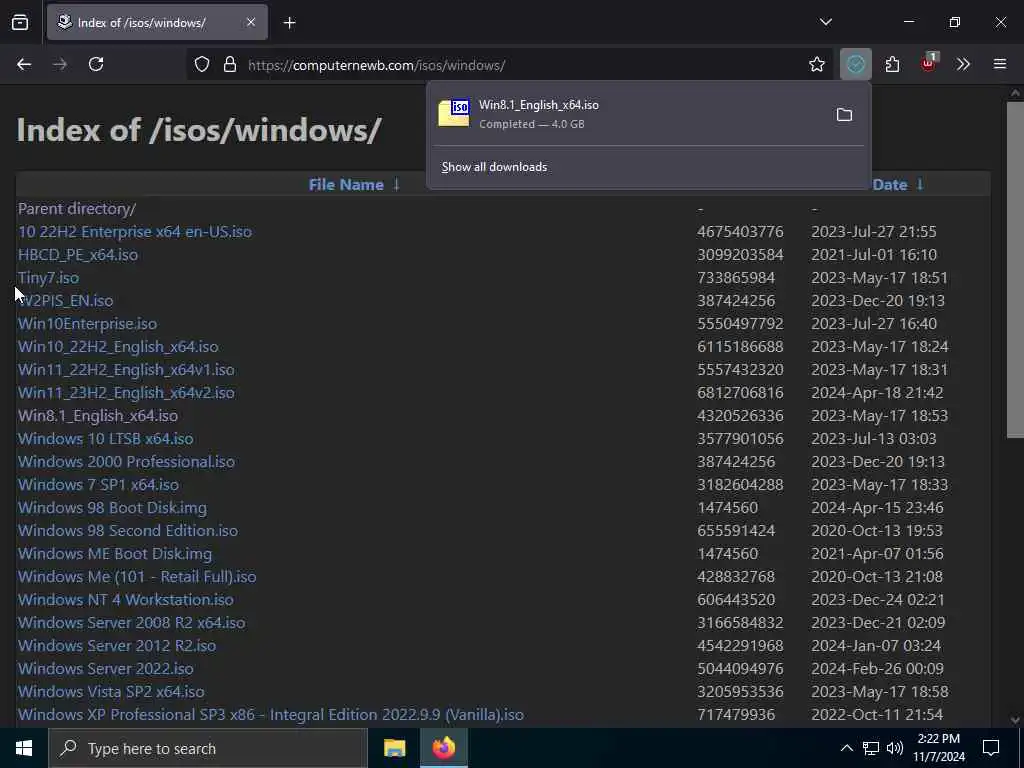Click the site security padlock icon
The height and width of the screenshot is (768, 1024).
point(230,65)
